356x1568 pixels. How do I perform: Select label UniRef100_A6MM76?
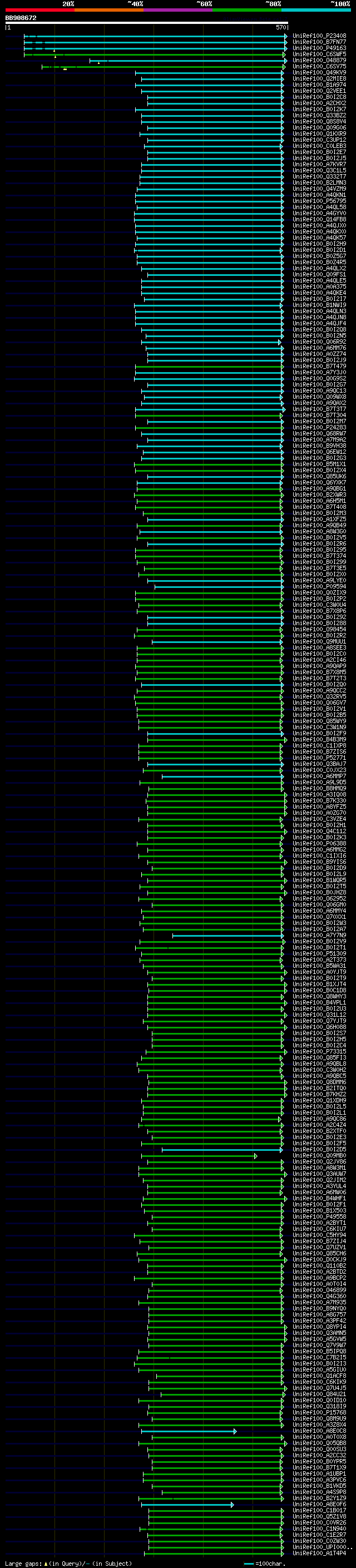pyautogui.click(x=319, y=348)
